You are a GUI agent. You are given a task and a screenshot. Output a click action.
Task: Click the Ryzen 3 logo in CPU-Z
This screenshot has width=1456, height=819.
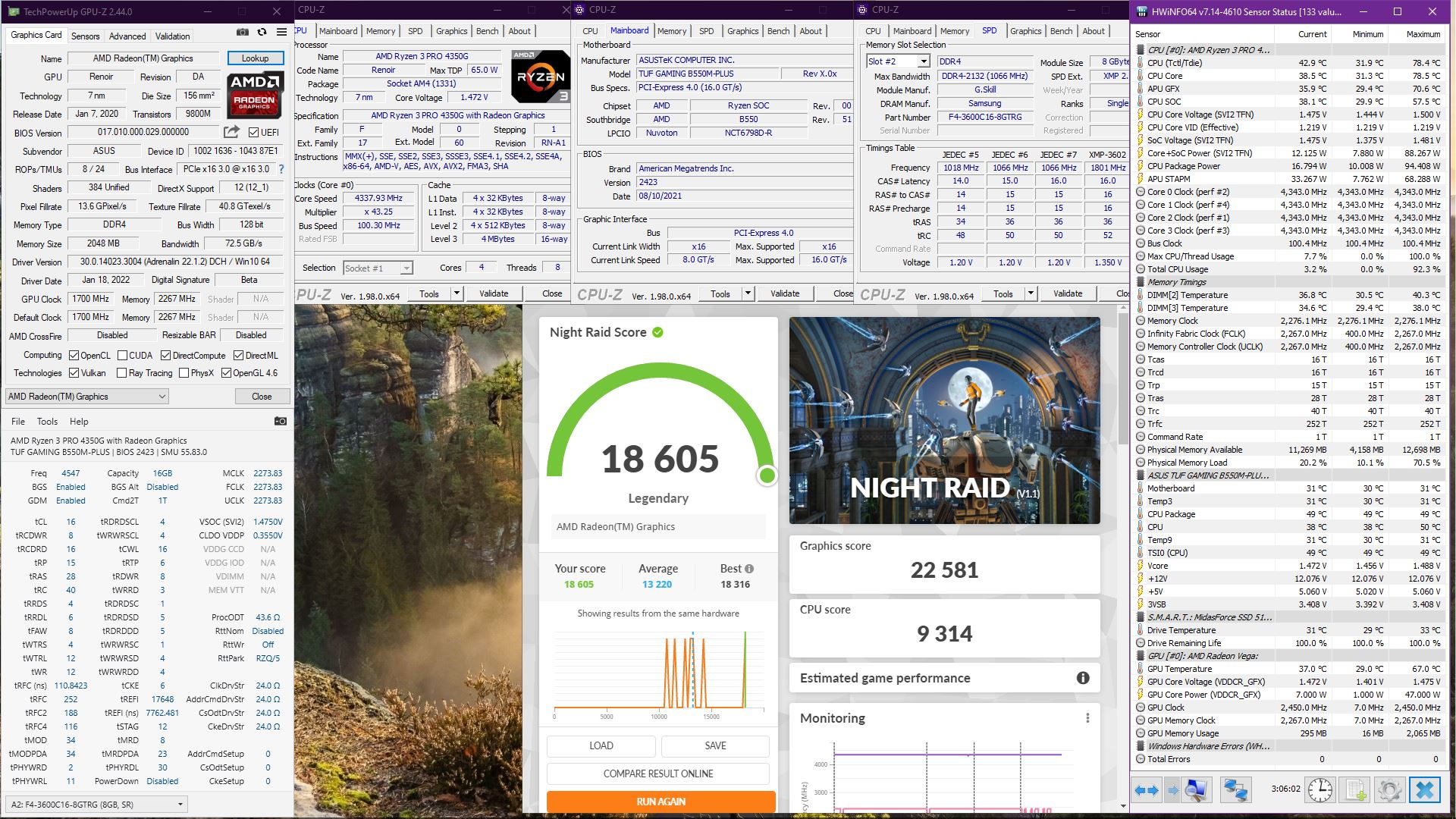click(540, 77)
